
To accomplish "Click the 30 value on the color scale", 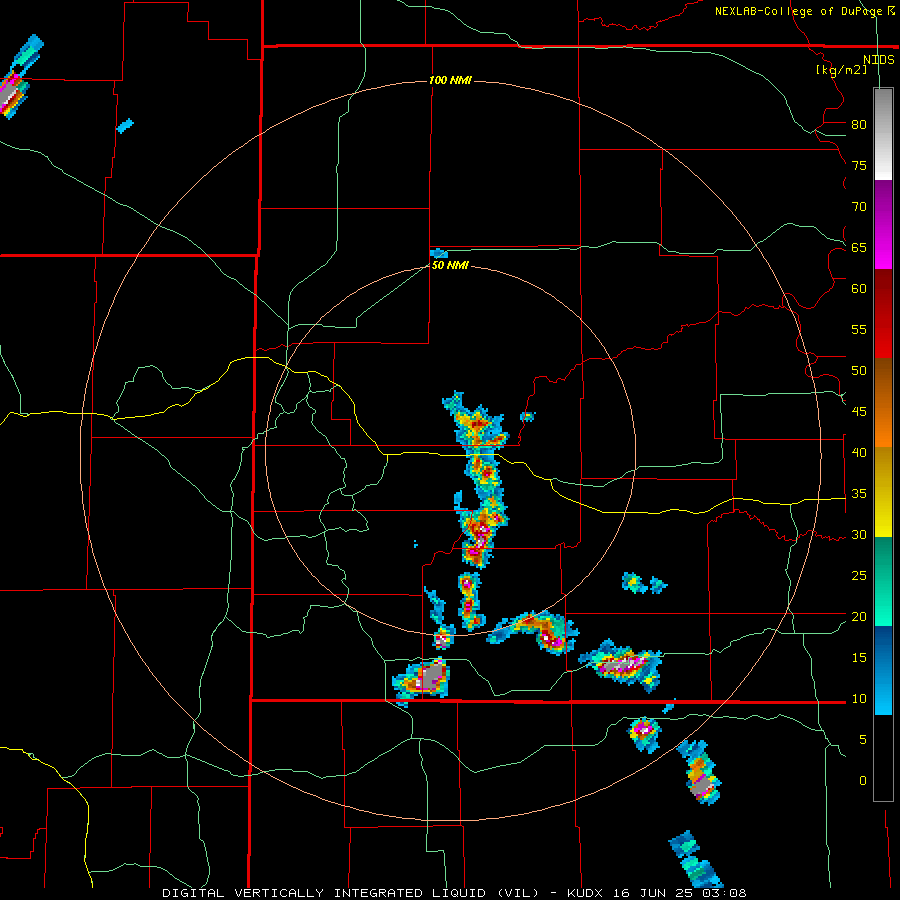I will [859, 534].
